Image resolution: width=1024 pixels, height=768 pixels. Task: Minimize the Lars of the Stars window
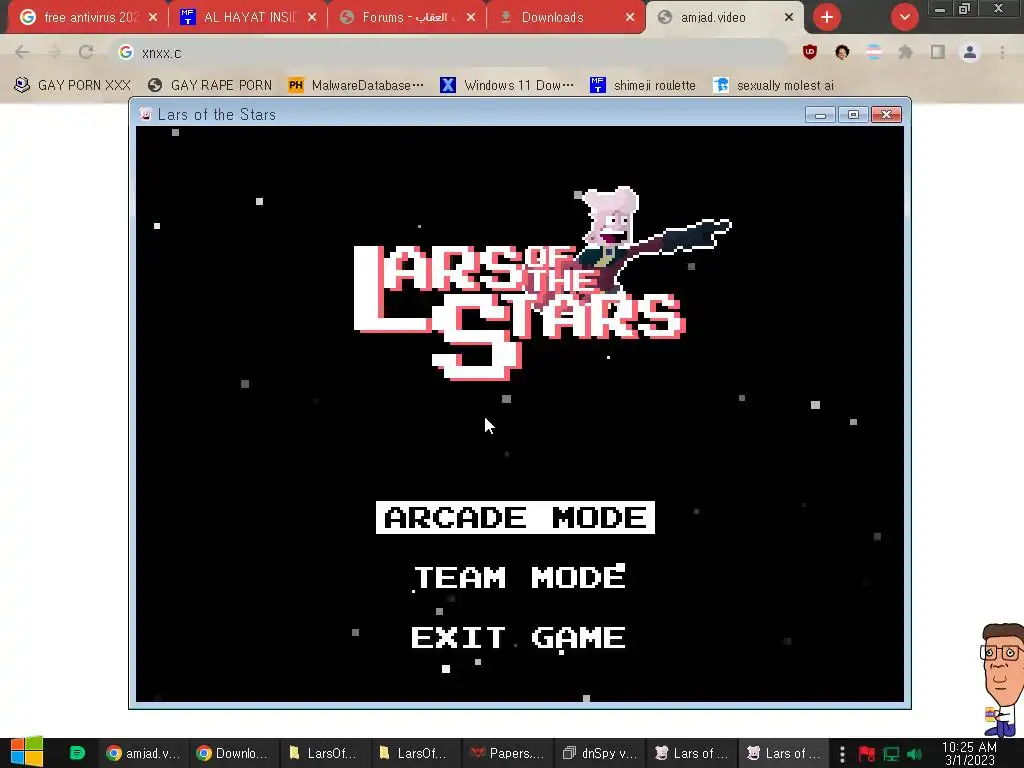pos(820,115)
